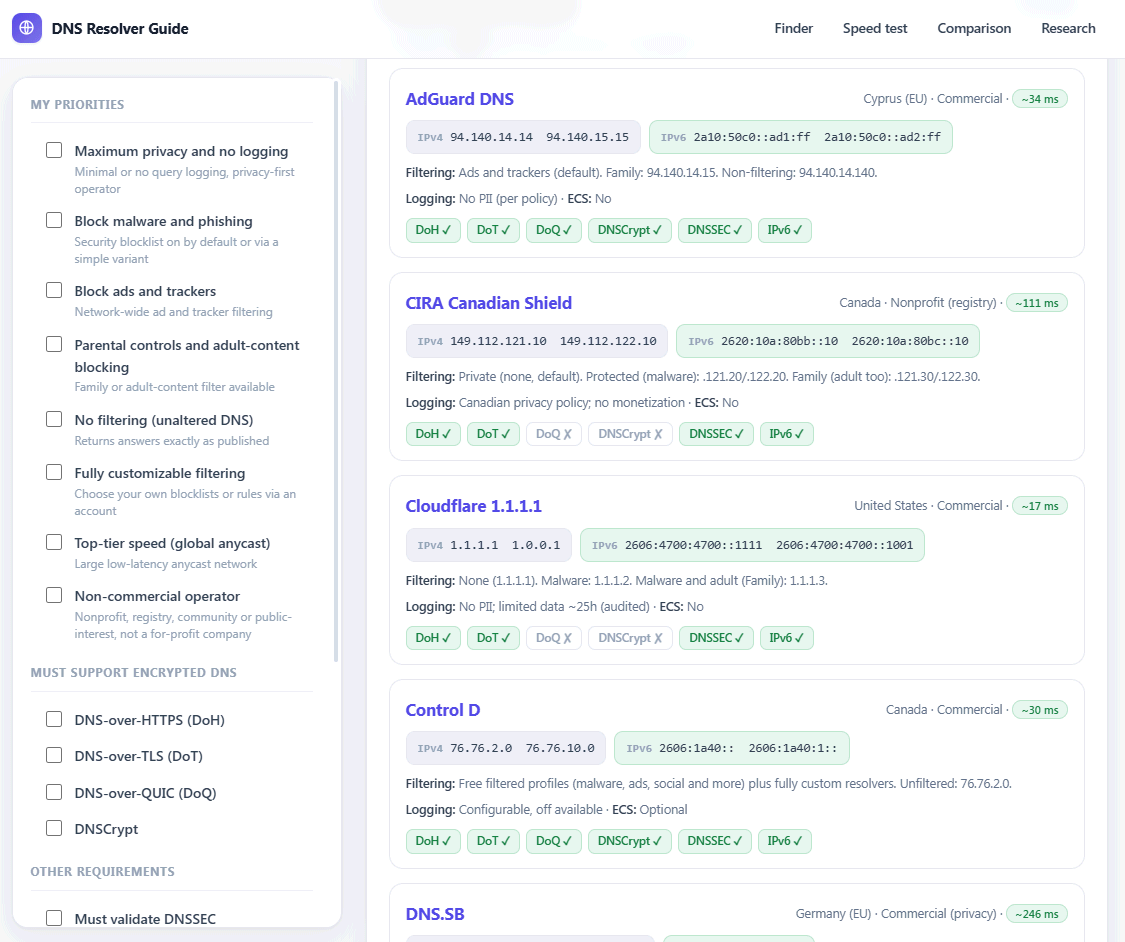The width and height of the screenshot is (1125, 942).
Task: Tick Must validate DNSSEC
Action: click(54, 918)
